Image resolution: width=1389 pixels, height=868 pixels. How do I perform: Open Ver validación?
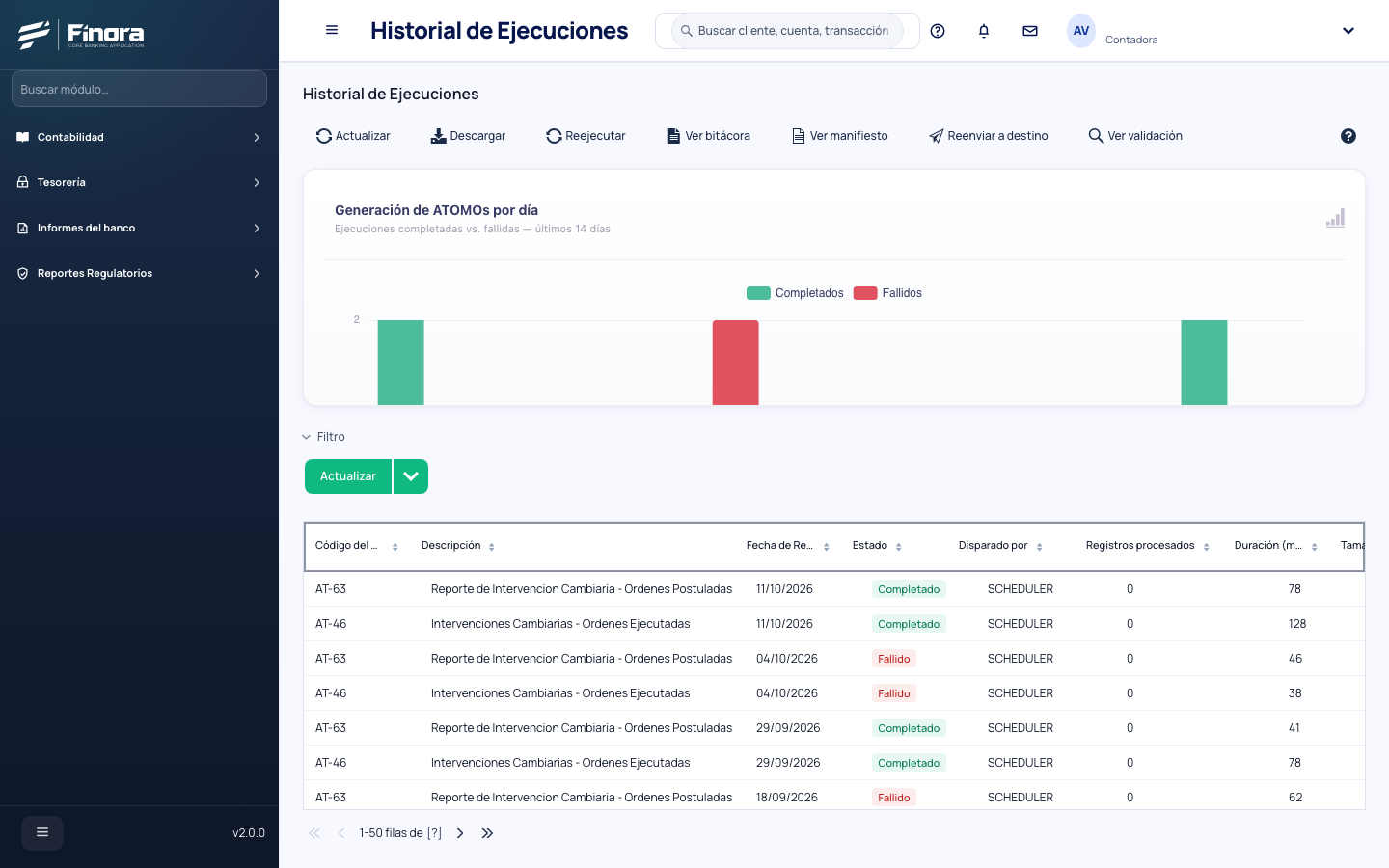coord(1135,136)
